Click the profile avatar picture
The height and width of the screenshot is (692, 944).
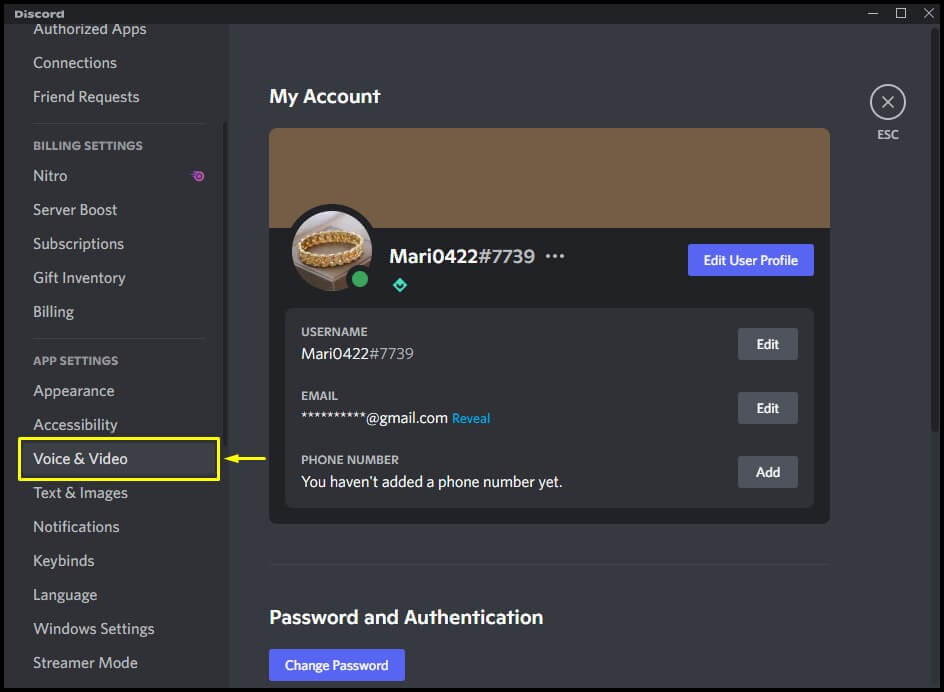tap(333, 248)
